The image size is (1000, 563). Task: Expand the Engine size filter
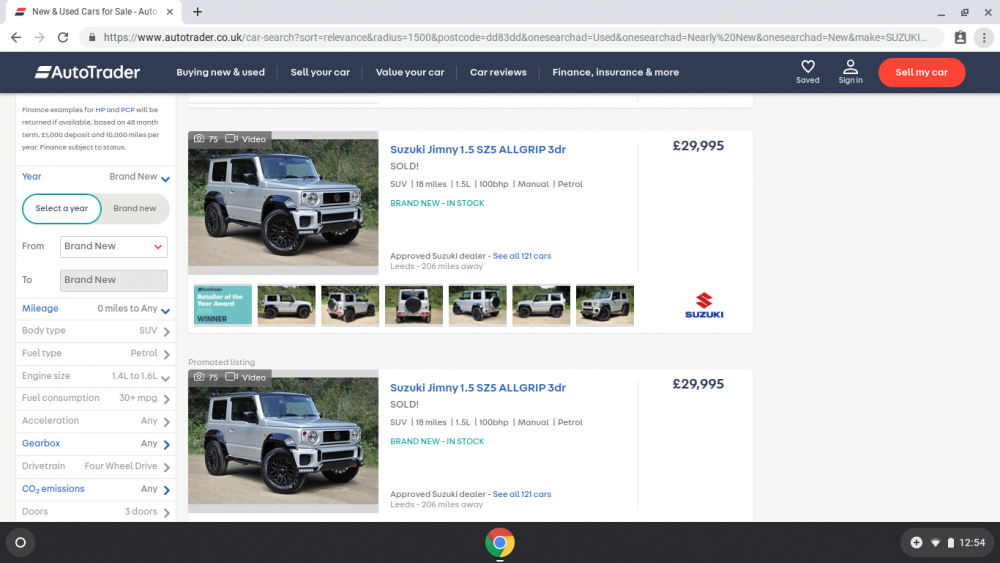96,376
